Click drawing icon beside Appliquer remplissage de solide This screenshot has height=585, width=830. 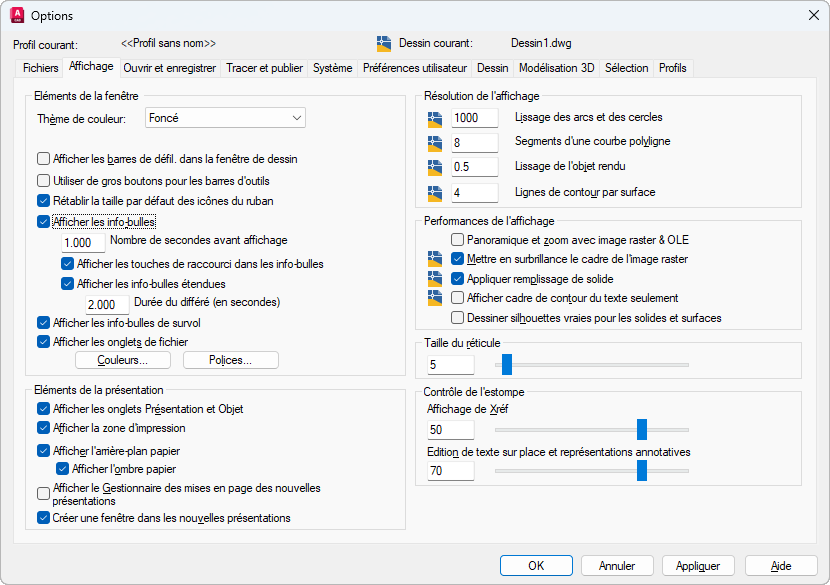(x=435, y=279)
